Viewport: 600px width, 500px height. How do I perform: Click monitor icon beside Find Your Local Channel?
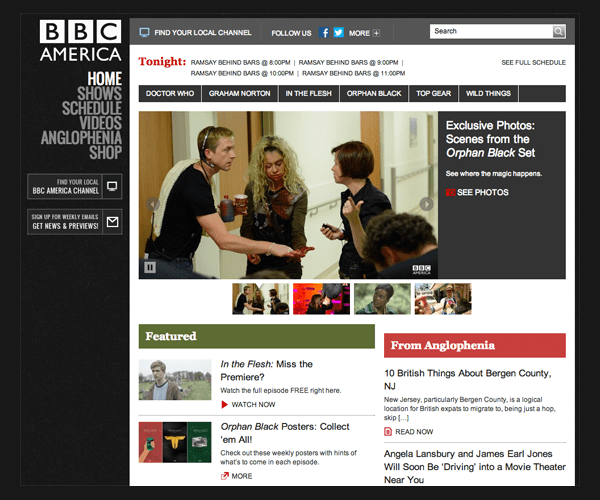[x=144, y=33]
